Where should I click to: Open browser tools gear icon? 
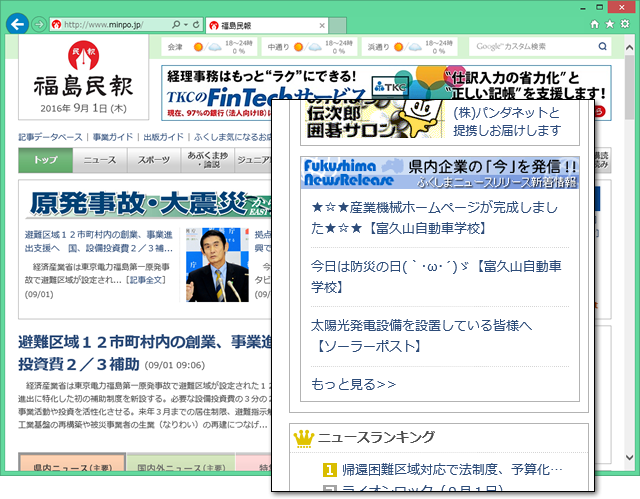[x=625, y=24]
